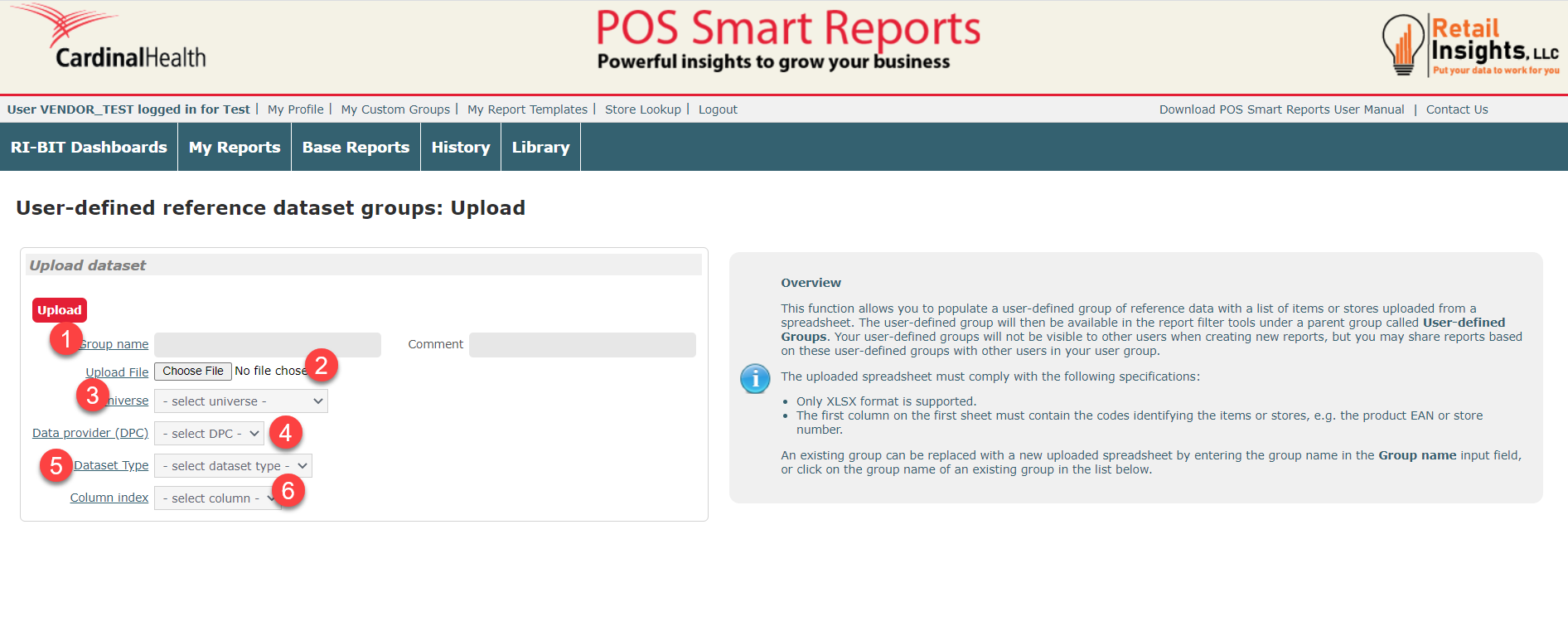Click the blue information icon
Viewport: 1568px width, 617px height.
754,378
